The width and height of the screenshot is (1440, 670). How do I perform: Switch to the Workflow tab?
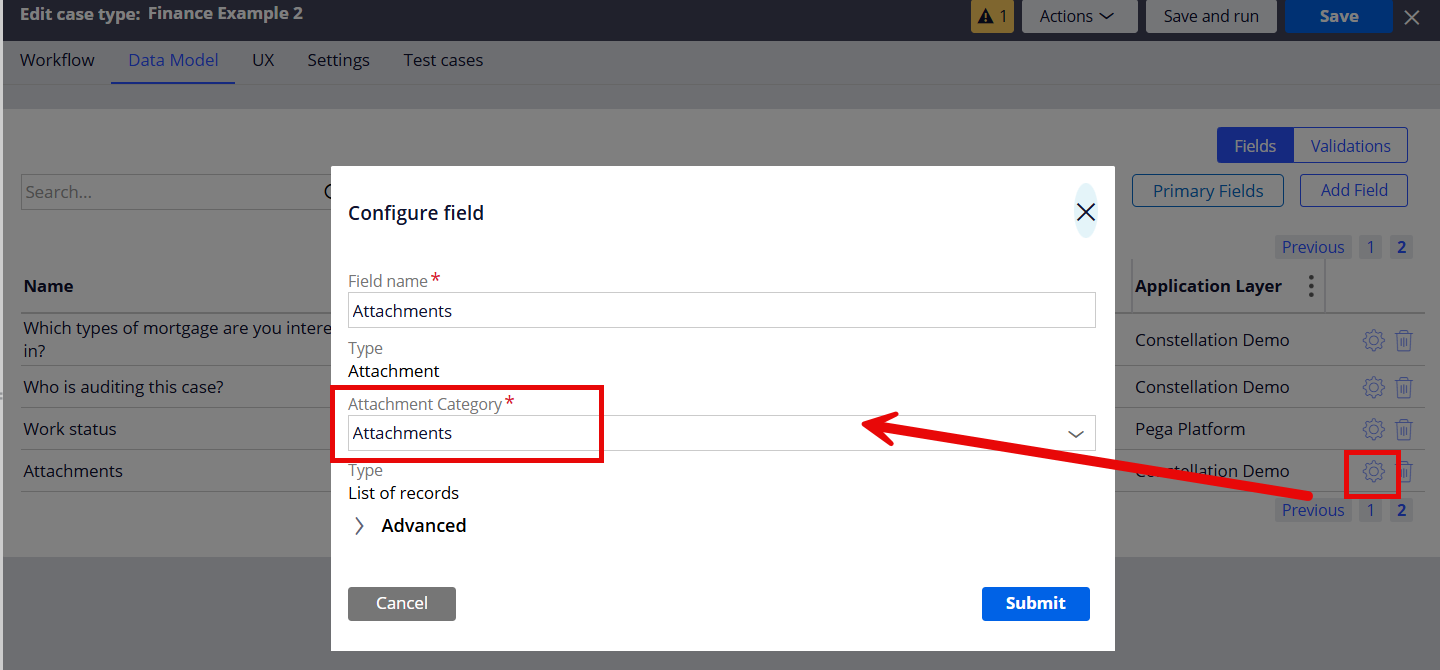coord(56,60)
